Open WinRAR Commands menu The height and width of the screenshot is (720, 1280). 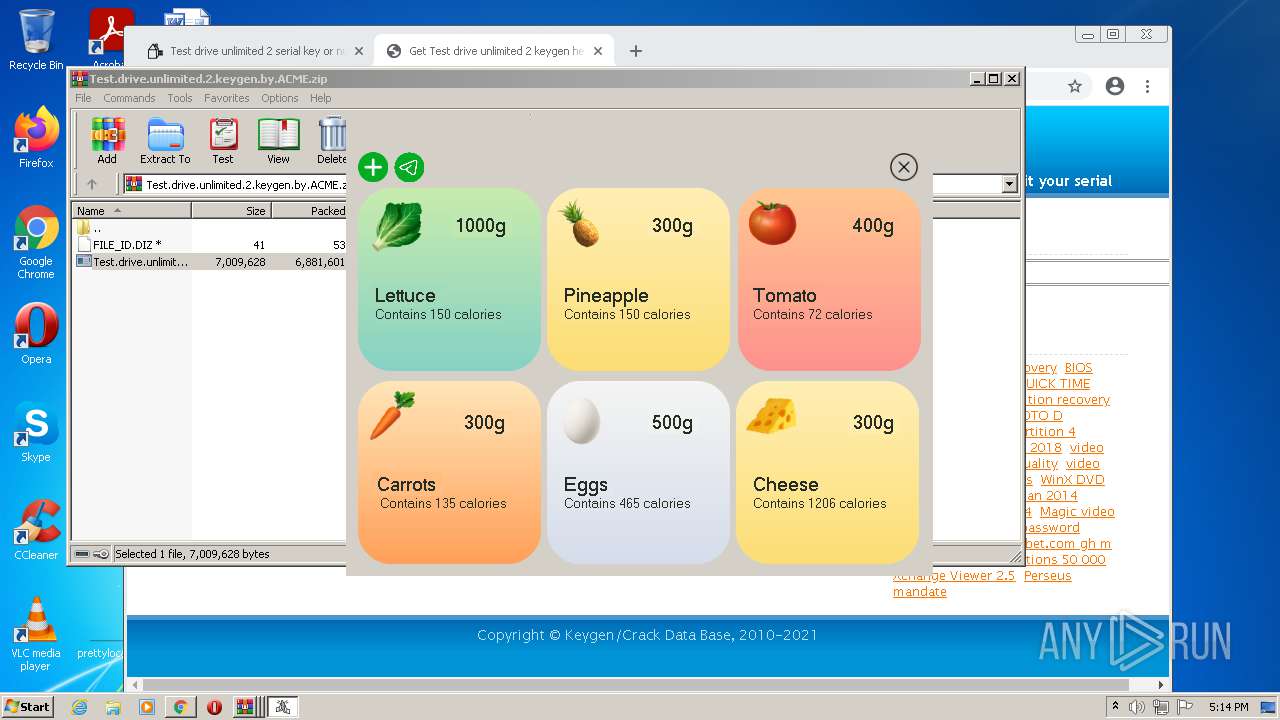[129, 98]
